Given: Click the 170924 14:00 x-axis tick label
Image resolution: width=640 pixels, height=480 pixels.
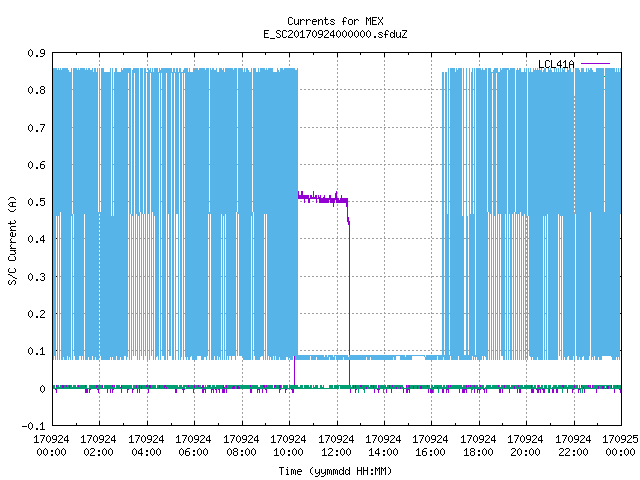Looking at the screenshot, I should 383,446.
